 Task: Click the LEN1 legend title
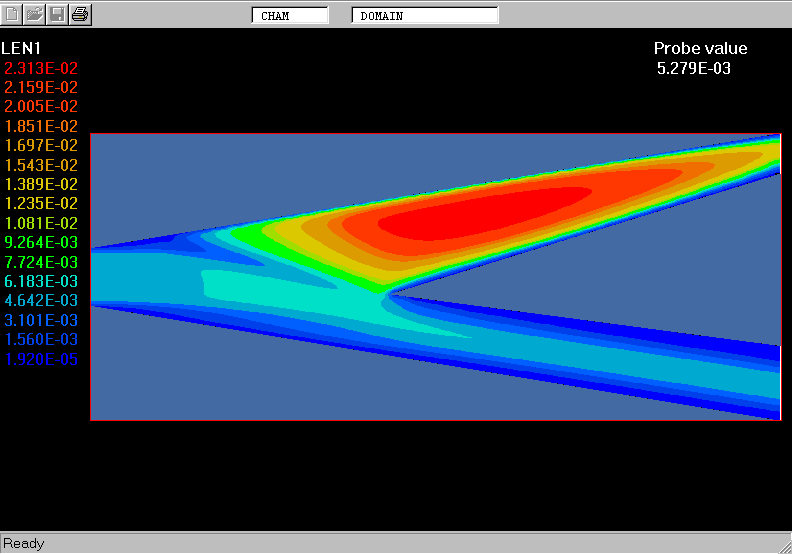pos(21,48)
